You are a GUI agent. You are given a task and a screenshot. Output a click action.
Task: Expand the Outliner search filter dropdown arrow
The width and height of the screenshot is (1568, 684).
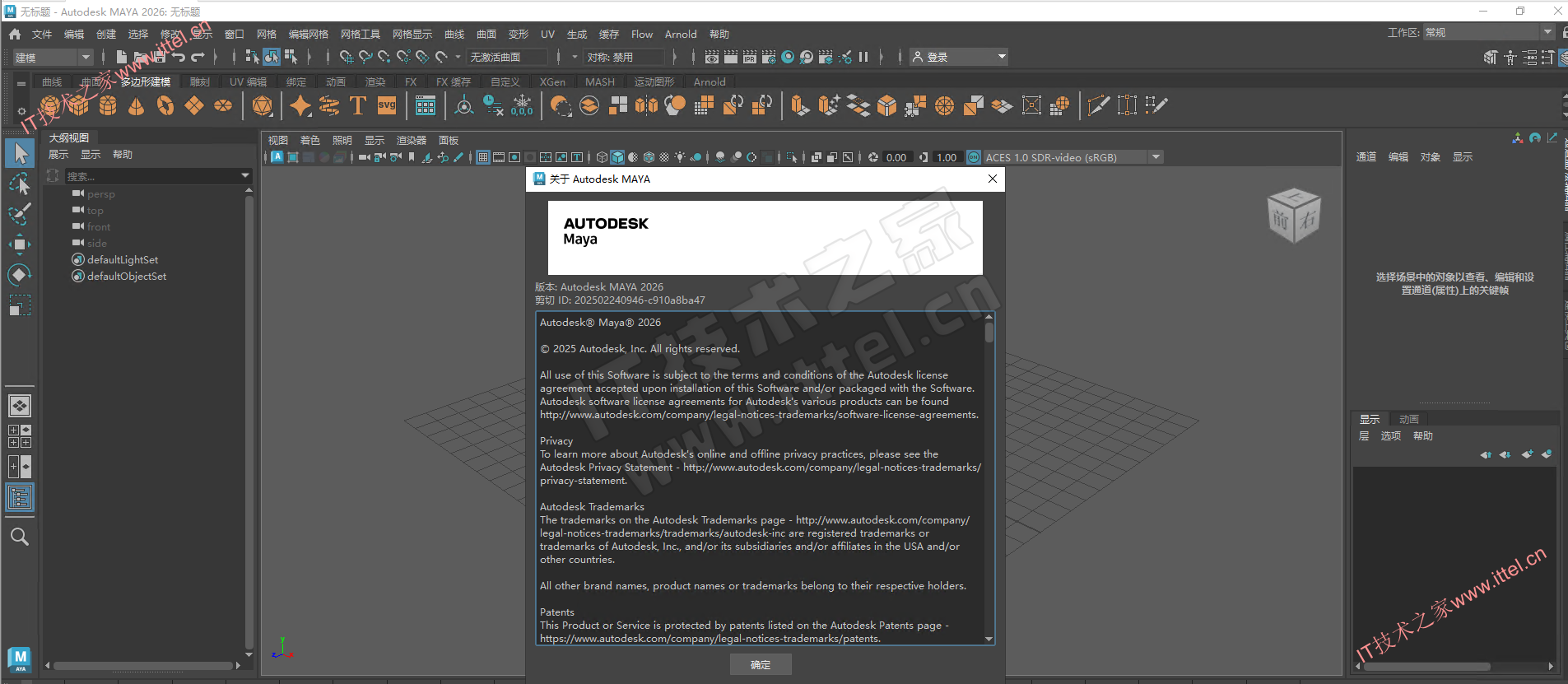click(x=245, y=175)
